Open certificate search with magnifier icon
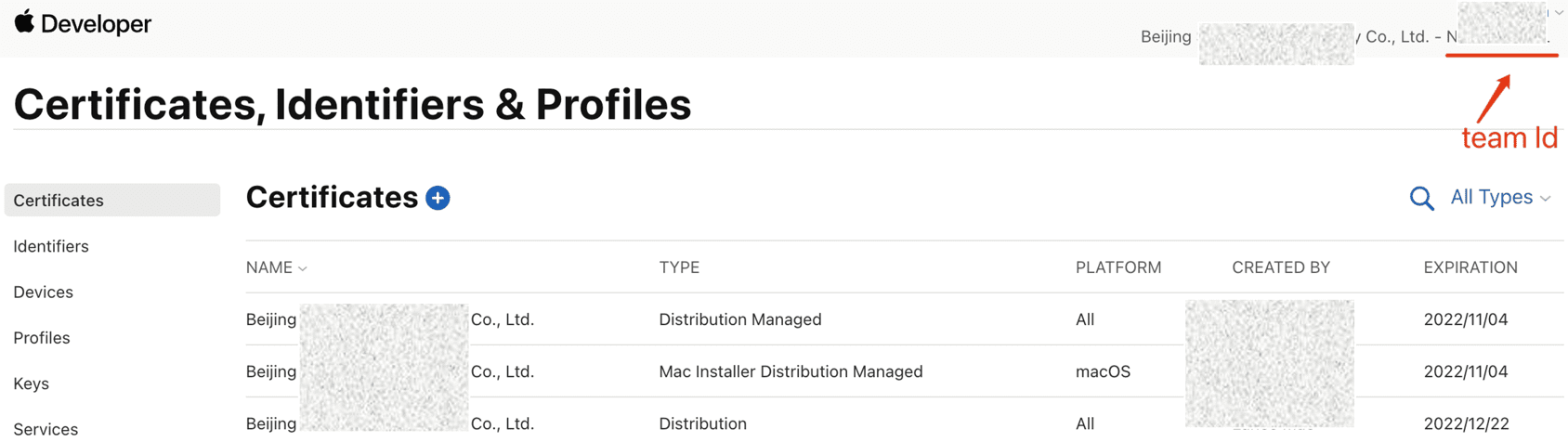Image resolution: width=1568 pixels, height=442 pixels. [1421, 198]
